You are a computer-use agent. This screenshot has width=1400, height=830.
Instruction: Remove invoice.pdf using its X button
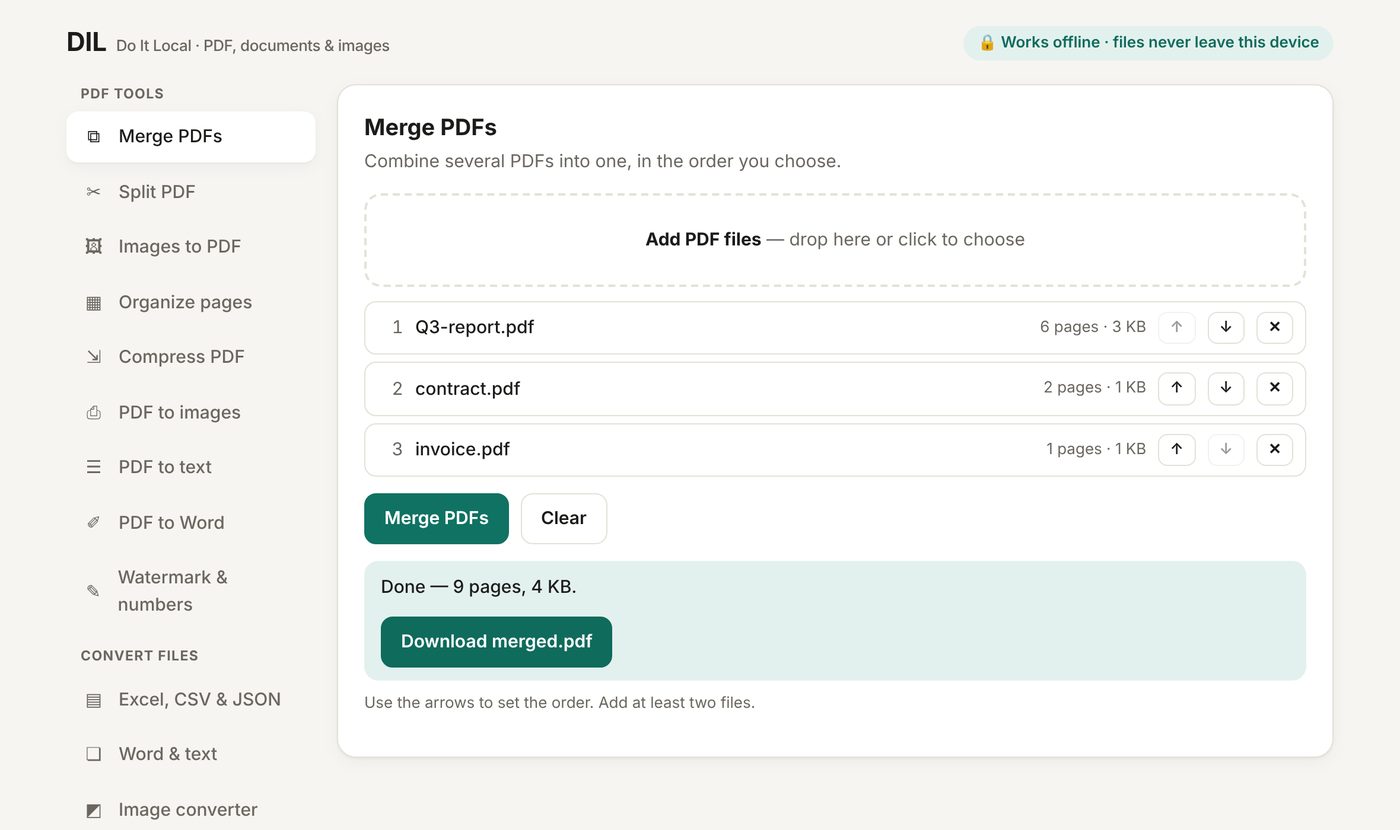pyautogui.click(x=1275, y=449)
